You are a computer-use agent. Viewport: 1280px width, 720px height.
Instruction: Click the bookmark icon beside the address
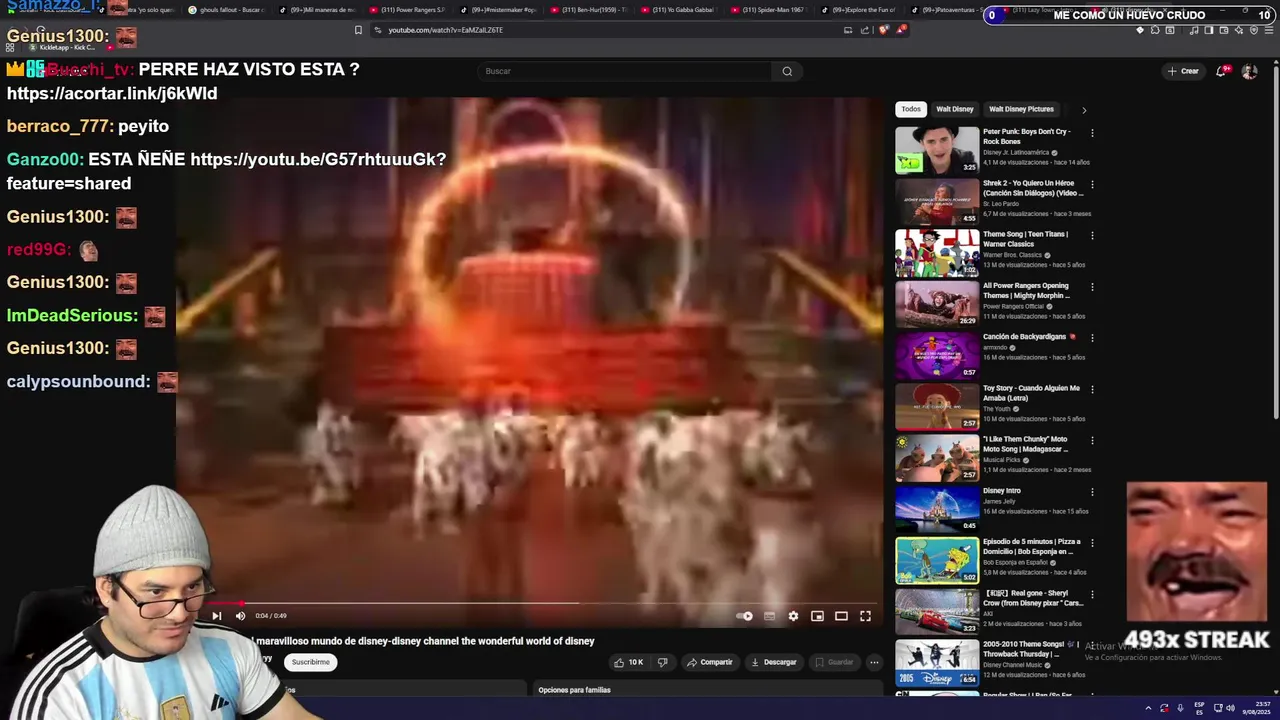(358, 30)
